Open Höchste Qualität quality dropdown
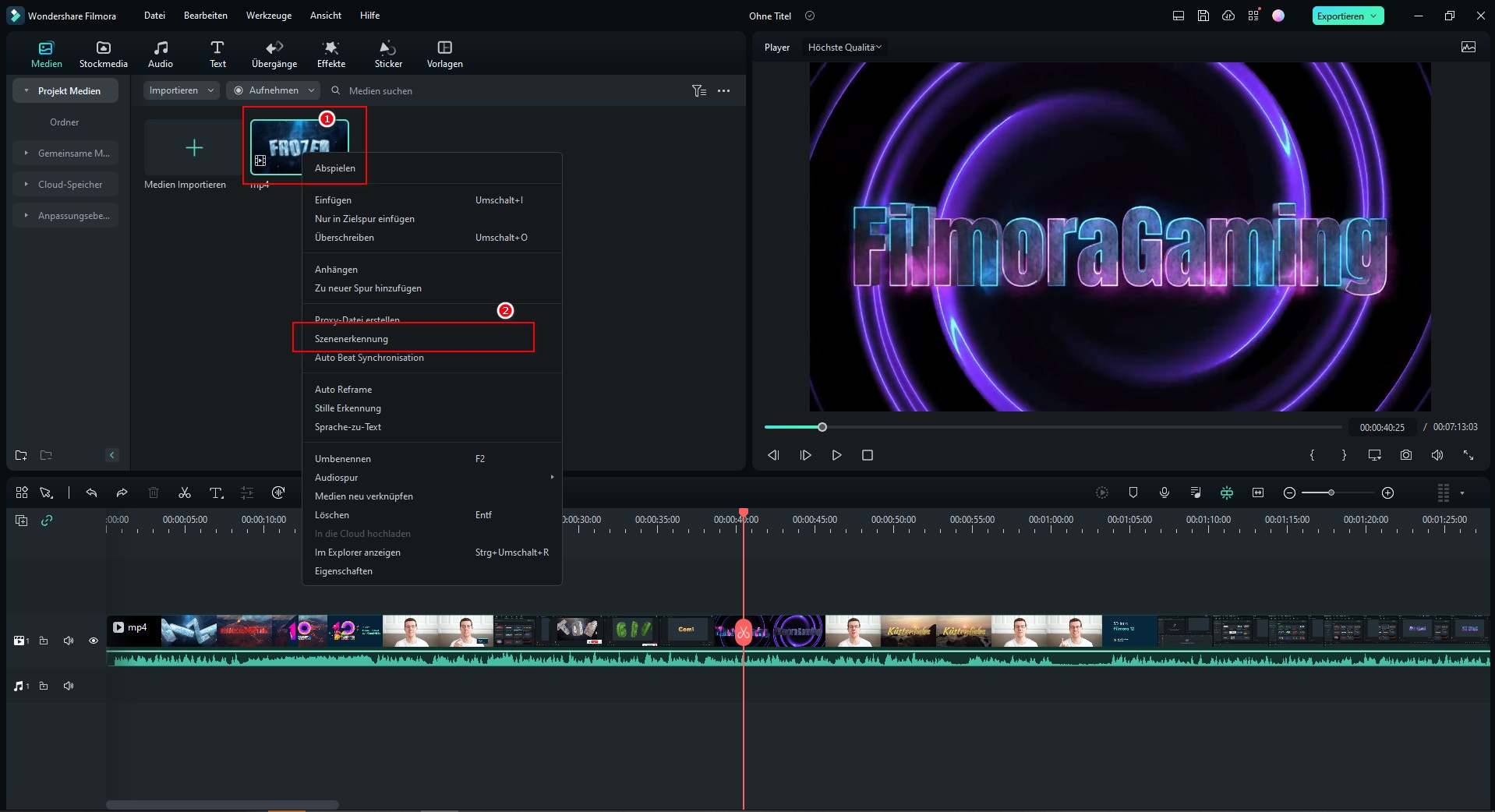This screenshot has width=1495, height=812. click(x=845, y=48)
